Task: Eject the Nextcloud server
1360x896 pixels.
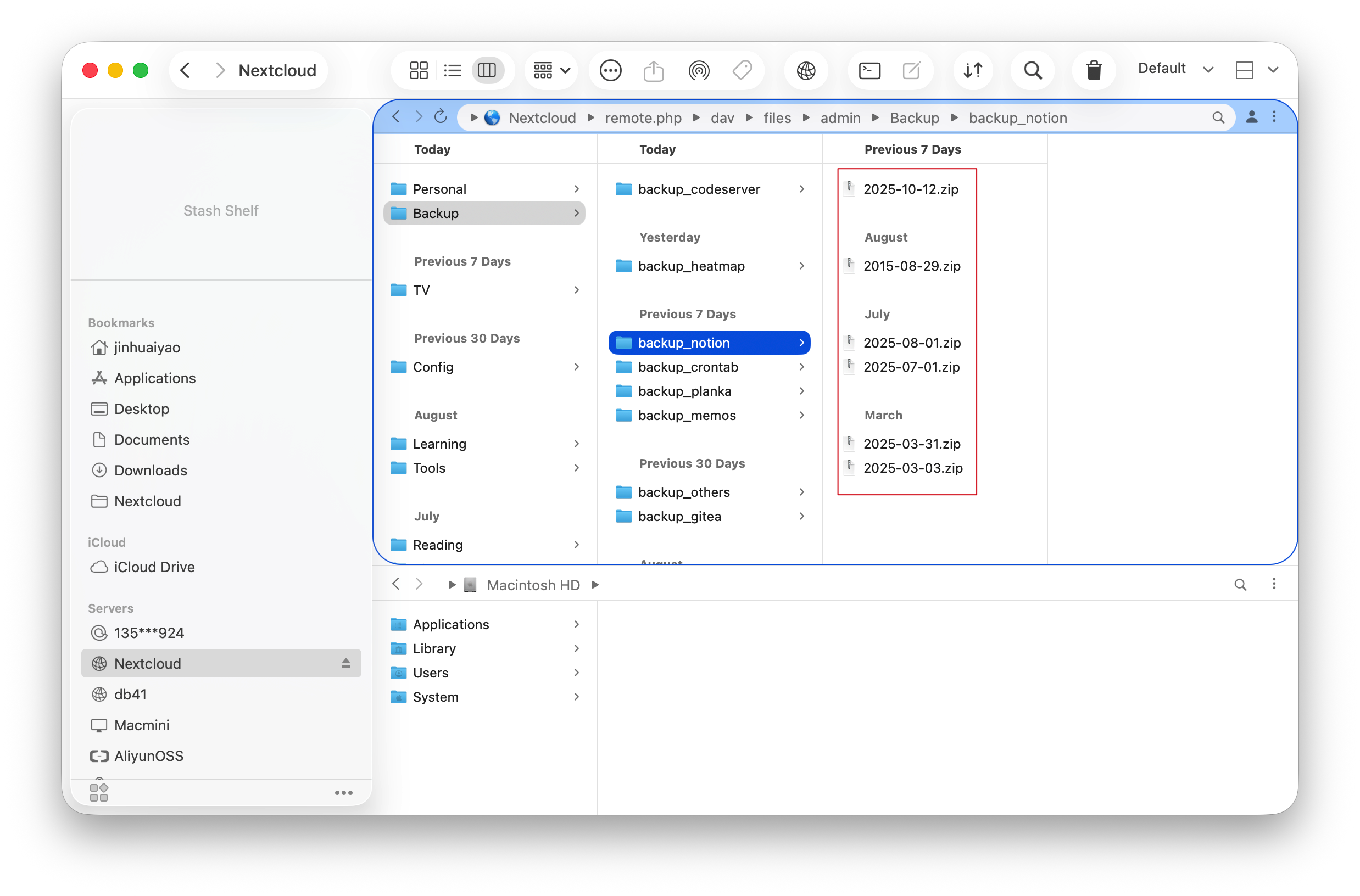Action: [346, 663]
